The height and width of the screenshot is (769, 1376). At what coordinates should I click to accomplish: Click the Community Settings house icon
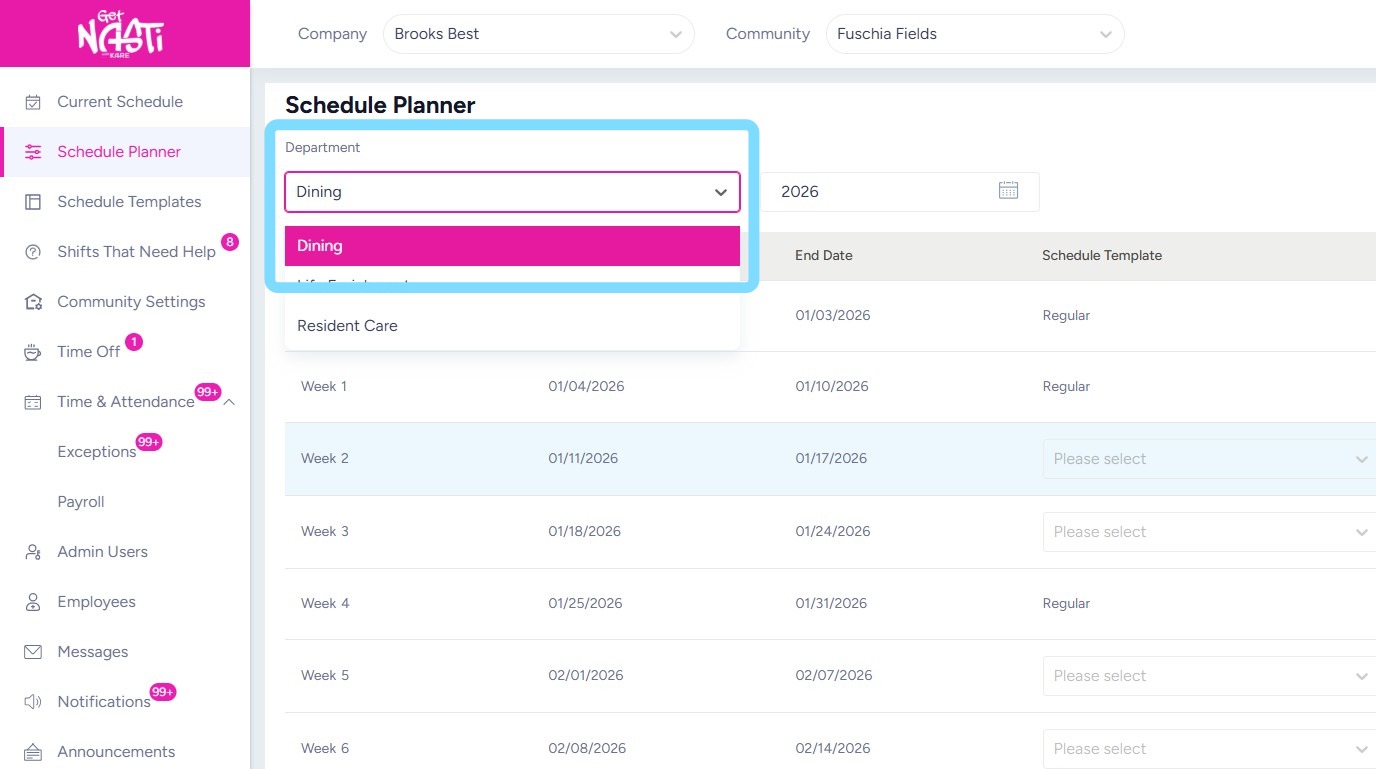coord(33,302)
